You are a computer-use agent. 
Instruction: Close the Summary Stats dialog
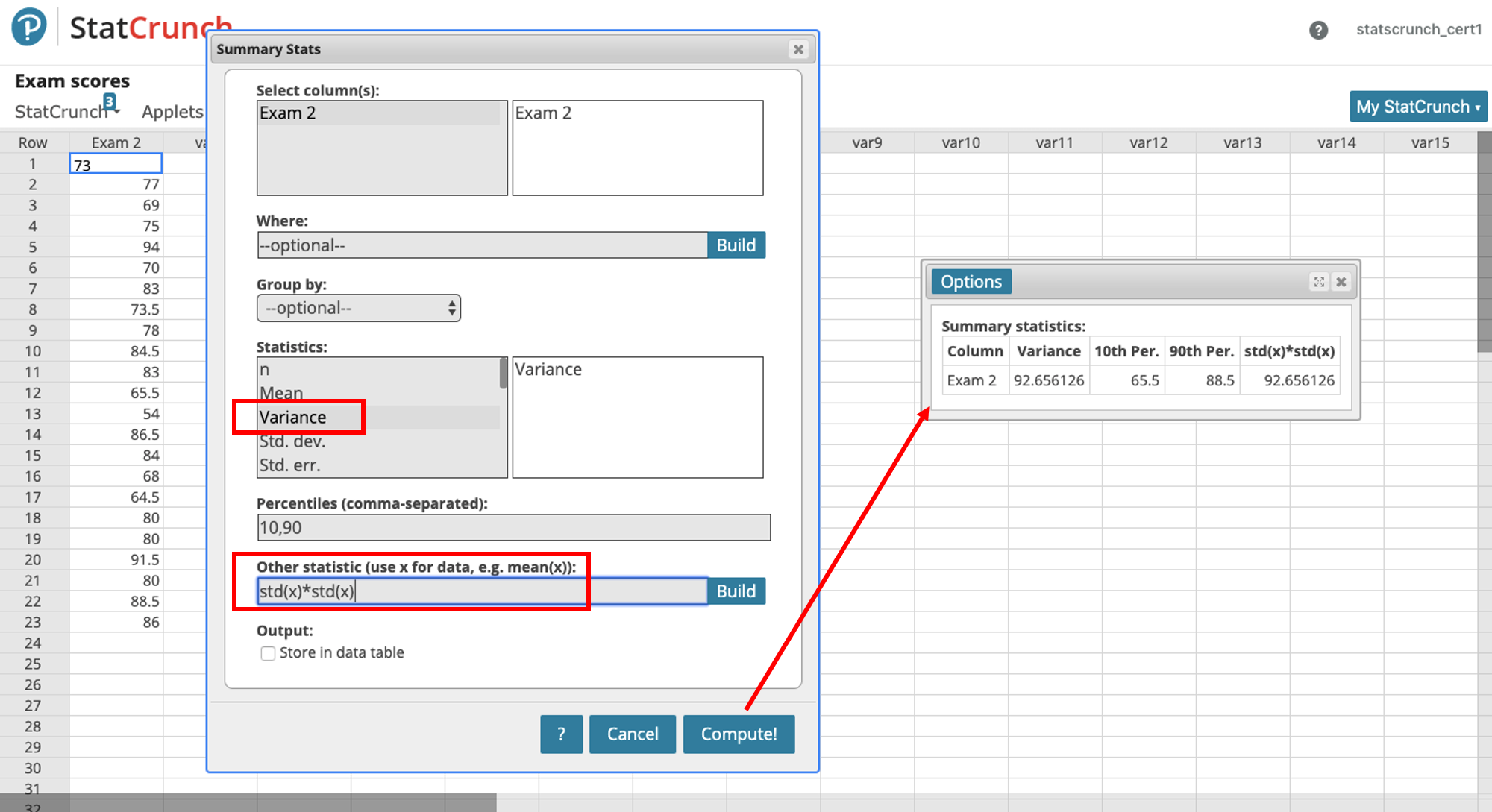(798, 49)
